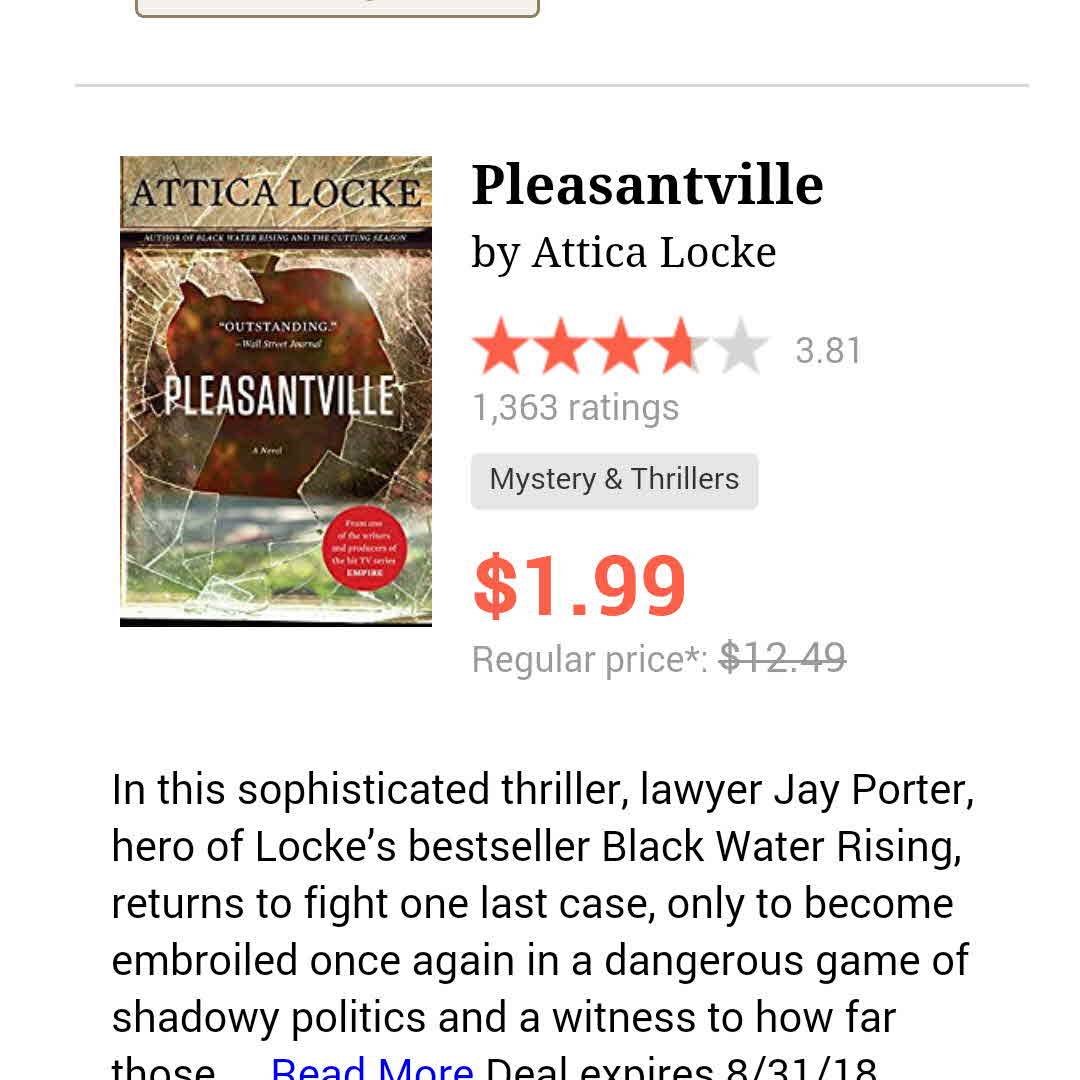This screenshot has width=1080, height=1080.
Task: Click the crossed-out $12.49 regular price
Action: coord(782,658)
